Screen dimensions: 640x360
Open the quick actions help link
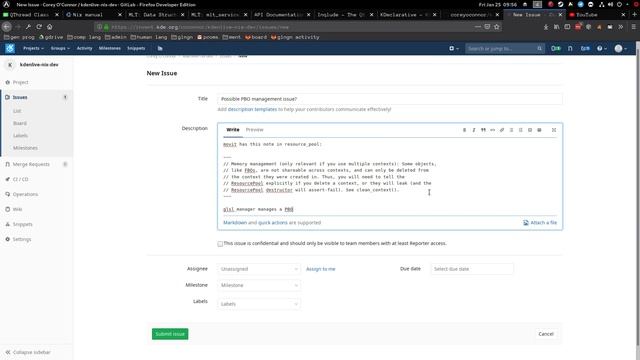click(x=273, y=223)
